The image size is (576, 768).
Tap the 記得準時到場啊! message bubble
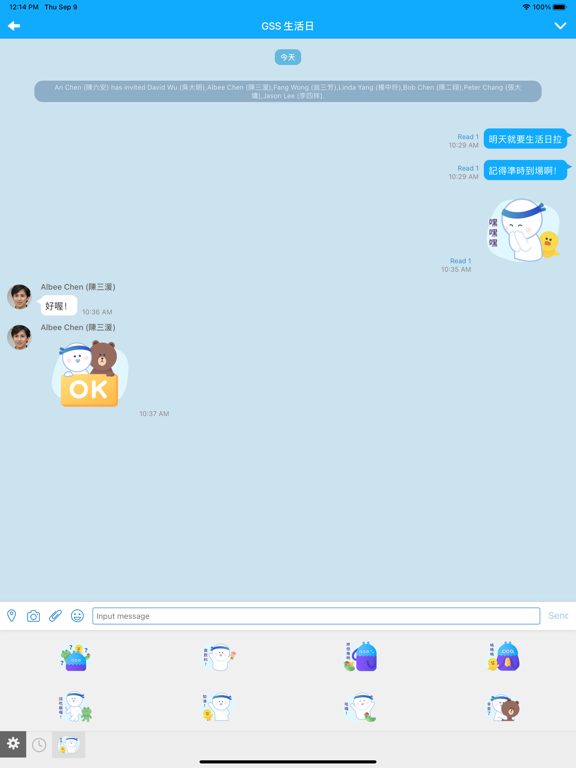526,170
